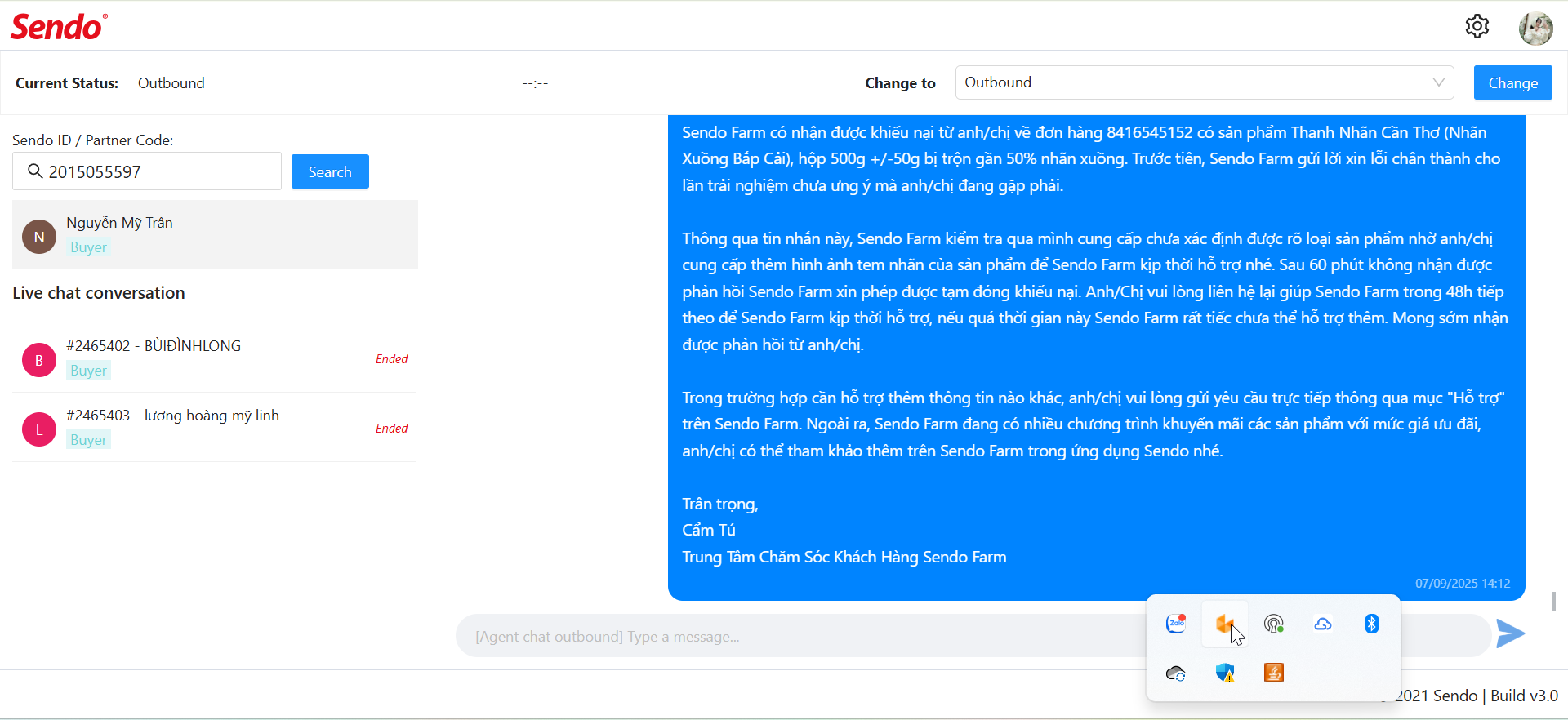Open the Zalo tray icon

pos(1176,624)
